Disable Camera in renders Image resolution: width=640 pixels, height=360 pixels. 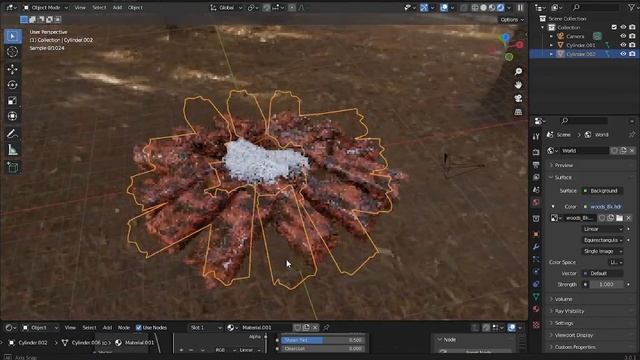632,36
